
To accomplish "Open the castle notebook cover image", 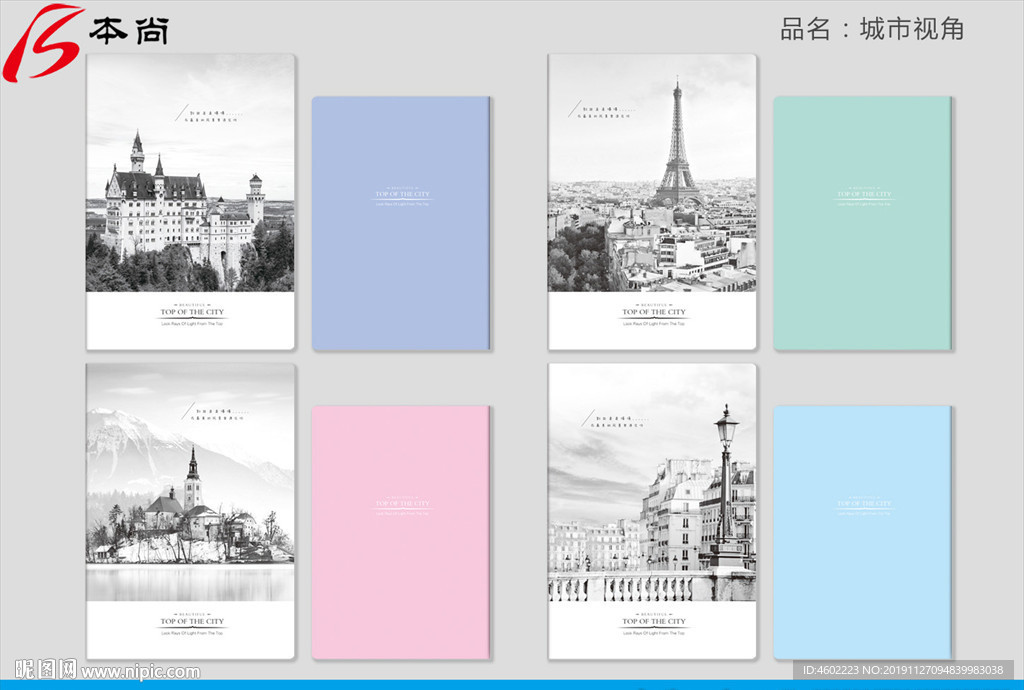I will [x=190, y=201].
